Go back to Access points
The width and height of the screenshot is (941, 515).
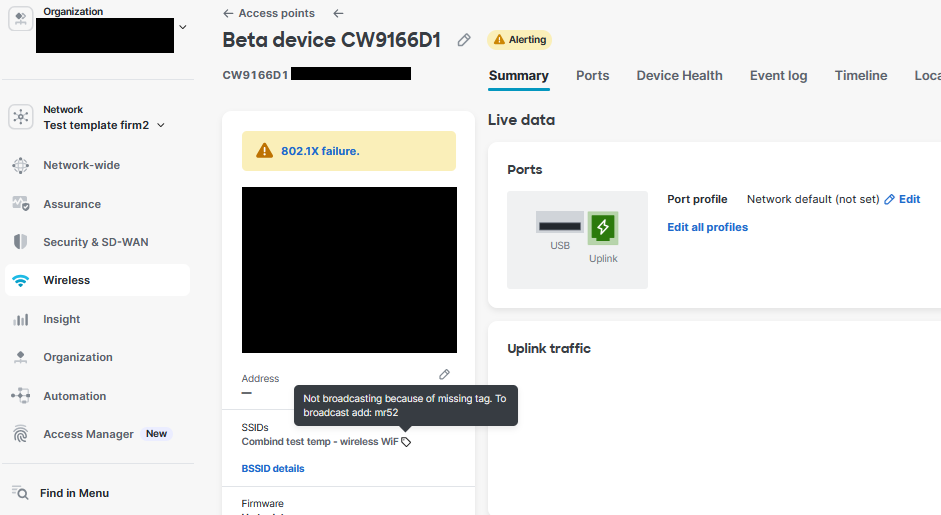[269, 14]
